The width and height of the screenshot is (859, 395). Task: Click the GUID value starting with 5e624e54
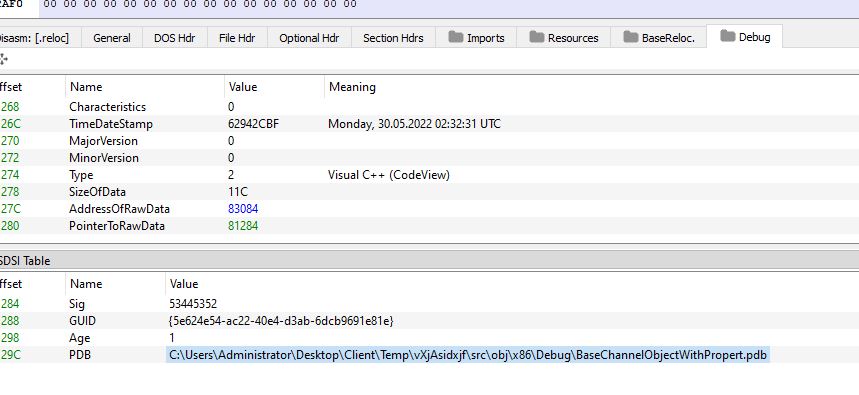pos(281,320)
